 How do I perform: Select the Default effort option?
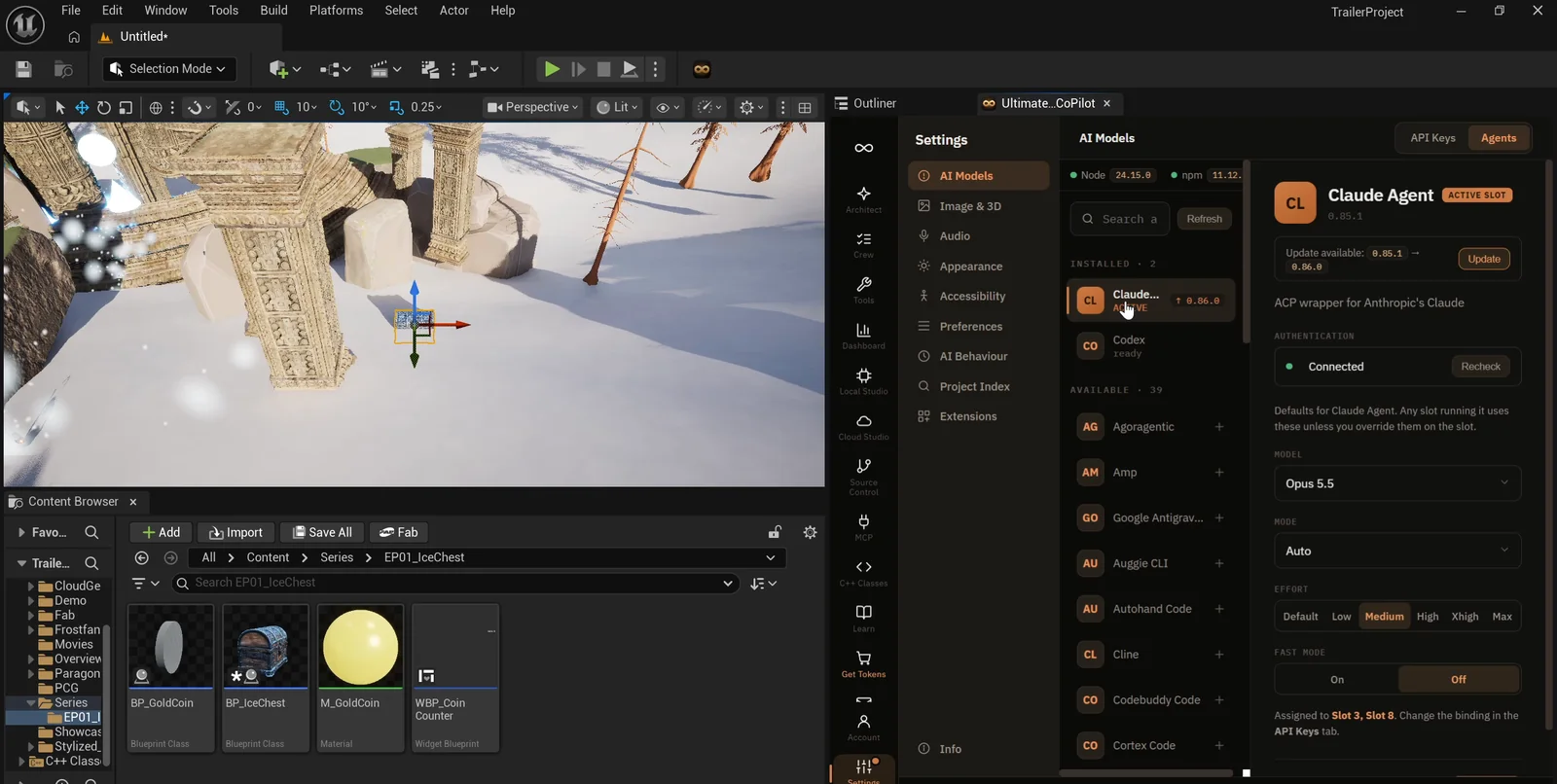tap(1300, 617)
